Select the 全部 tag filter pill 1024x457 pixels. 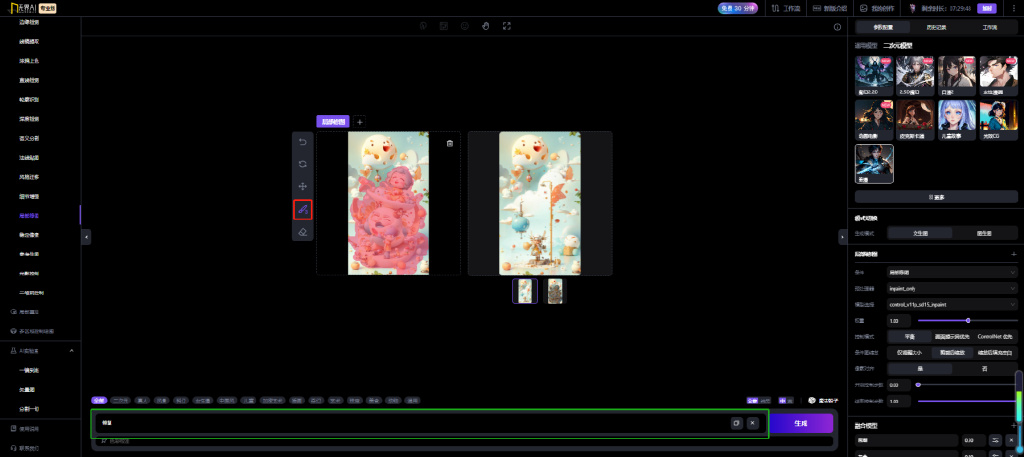[99, 400]
